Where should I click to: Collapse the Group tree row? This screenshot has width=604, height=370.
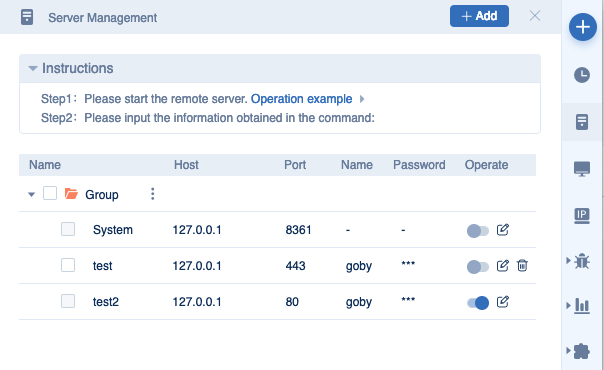(x=32, y=194)
